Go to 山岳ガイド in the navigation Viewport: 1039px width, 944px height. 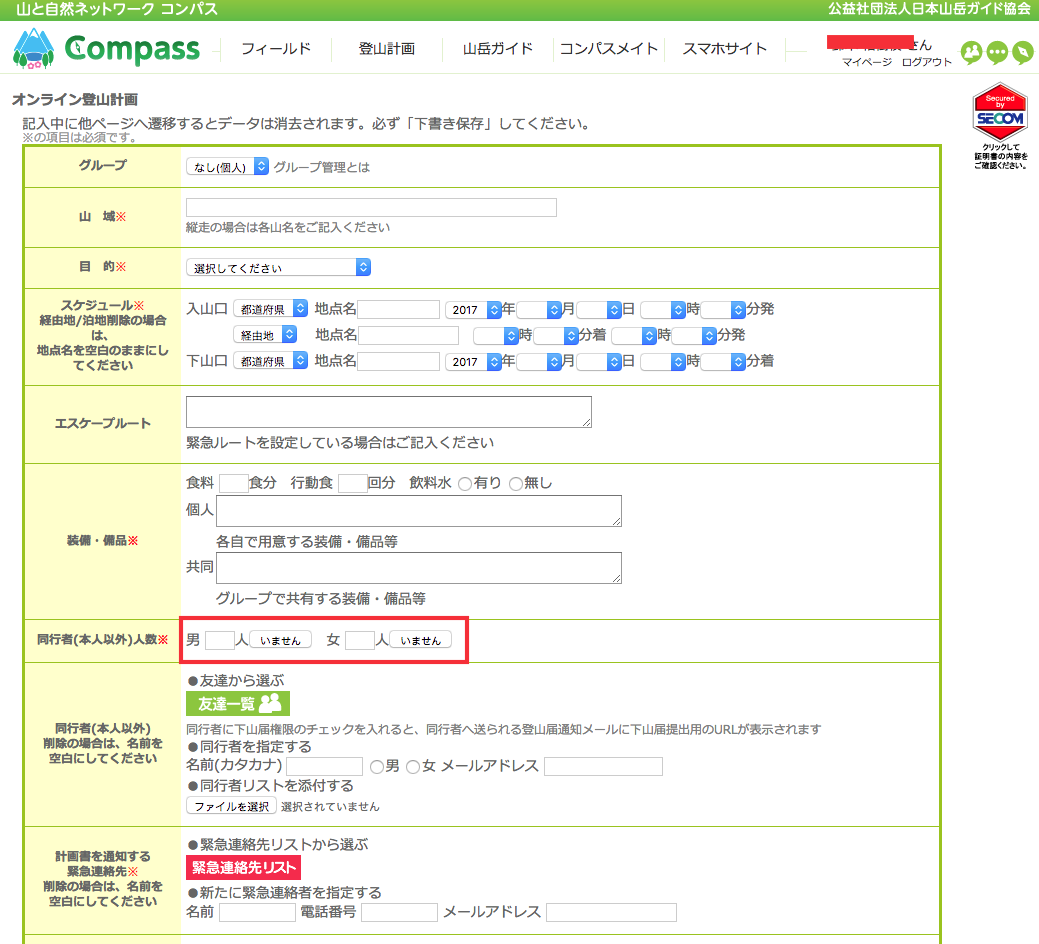497,49
